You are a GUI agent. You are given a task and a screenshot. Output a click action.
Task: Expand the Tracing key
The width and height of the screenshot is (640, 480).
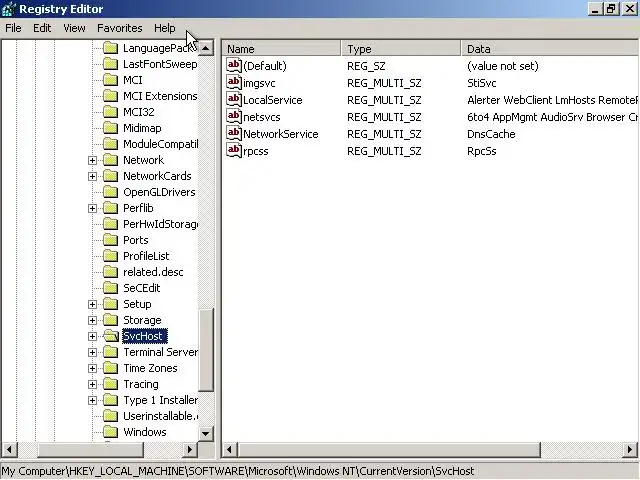[92, 384]
